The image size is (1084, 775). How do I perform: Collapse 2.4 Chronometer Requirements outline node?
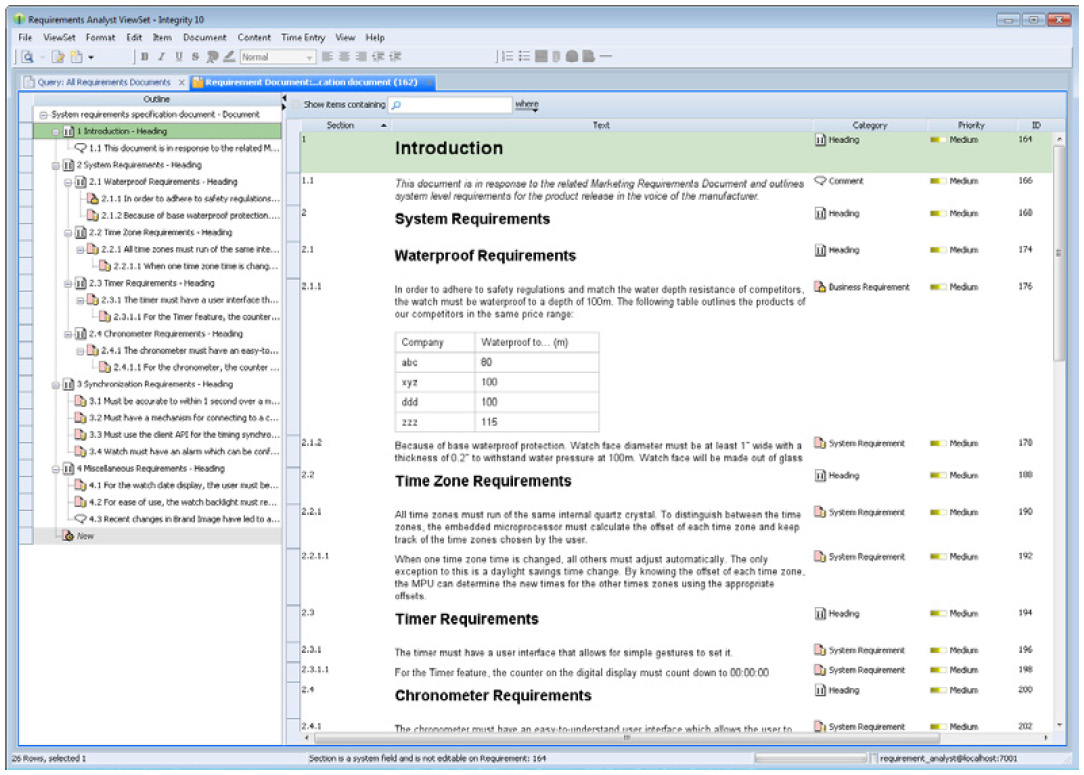tap(68, 334)
